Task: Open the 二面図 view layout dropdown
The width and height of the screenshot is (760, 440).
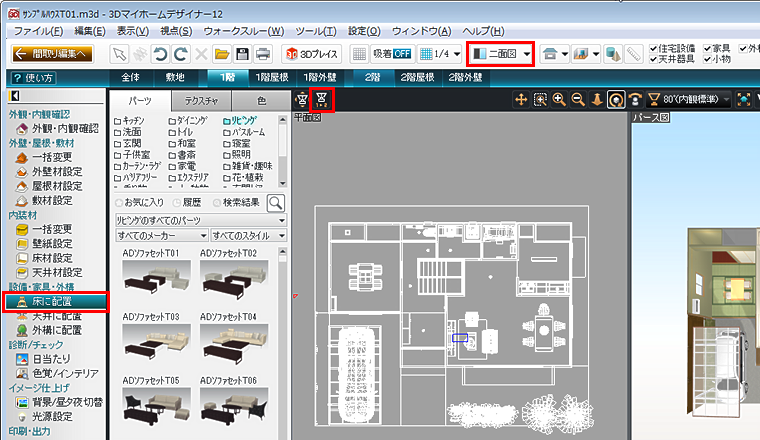Action: coord(525,53)
